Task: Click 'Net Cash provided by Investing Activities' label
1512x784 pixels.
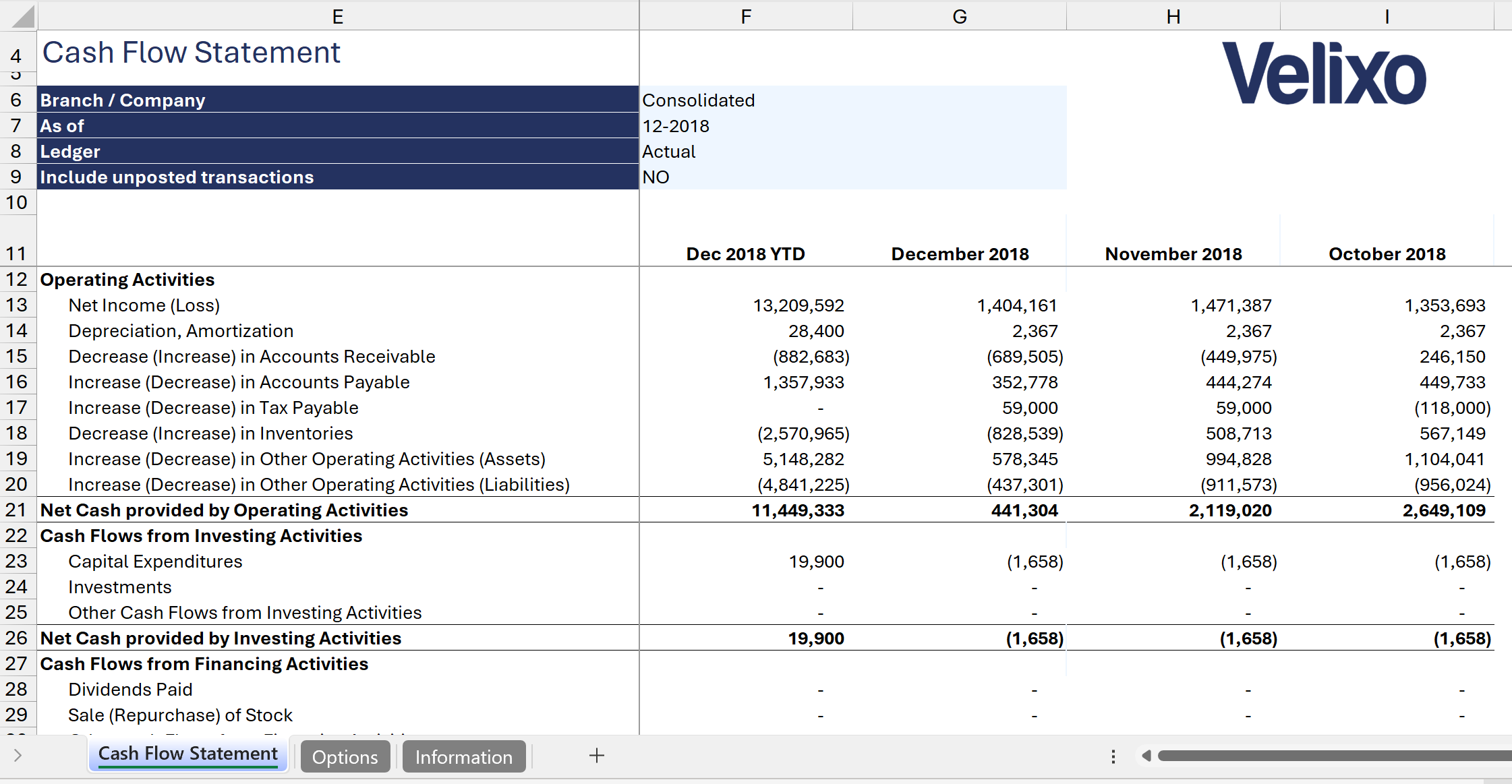Action: pos(221,638)
